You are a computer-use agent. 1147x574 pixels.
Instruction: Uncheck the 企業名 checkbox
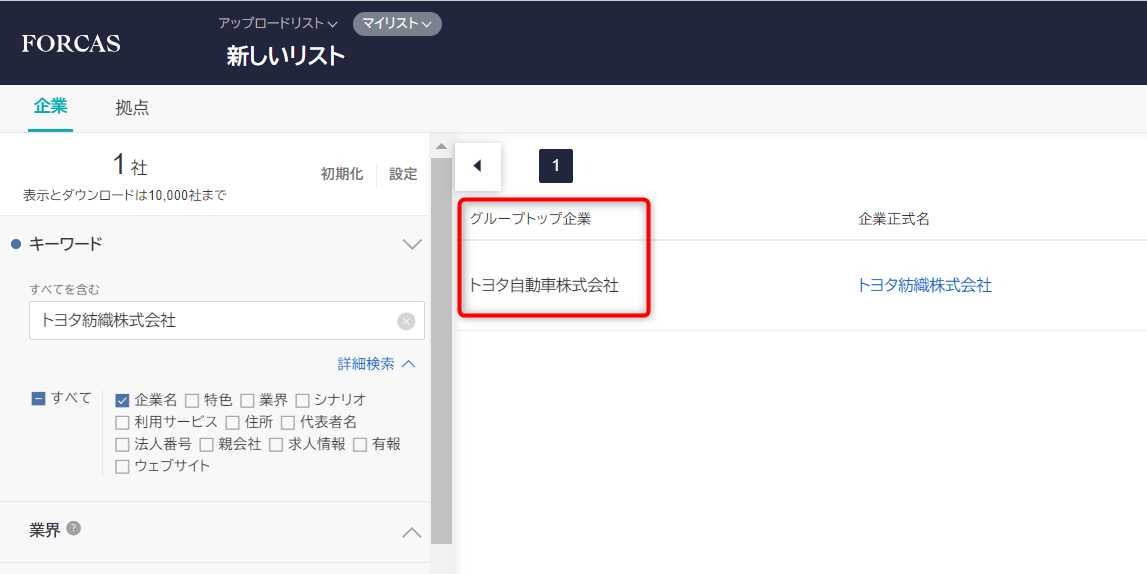pos(123,400)
